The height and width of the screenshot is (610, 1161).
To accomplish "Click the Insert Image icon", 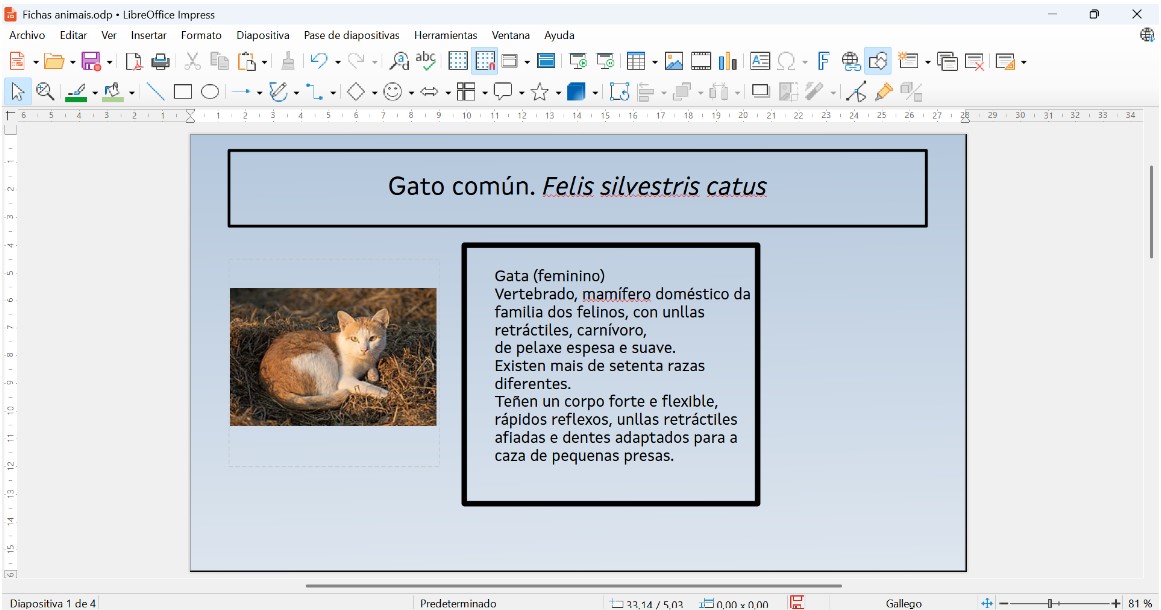I will pyautogui.click(x=674, y=62).
